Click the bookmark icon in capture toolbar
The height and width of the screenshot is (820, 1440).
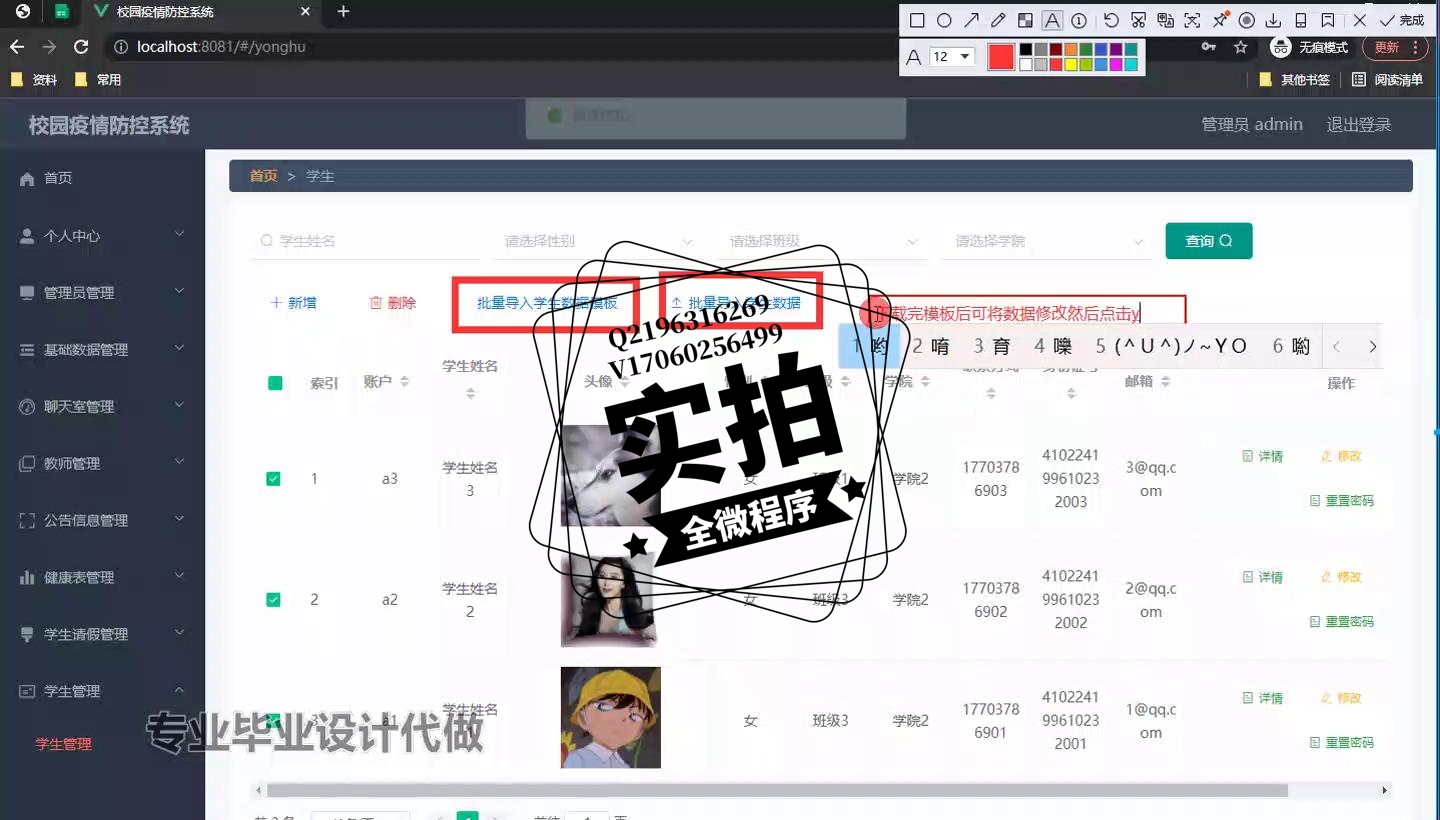[x=1328, y=20]
